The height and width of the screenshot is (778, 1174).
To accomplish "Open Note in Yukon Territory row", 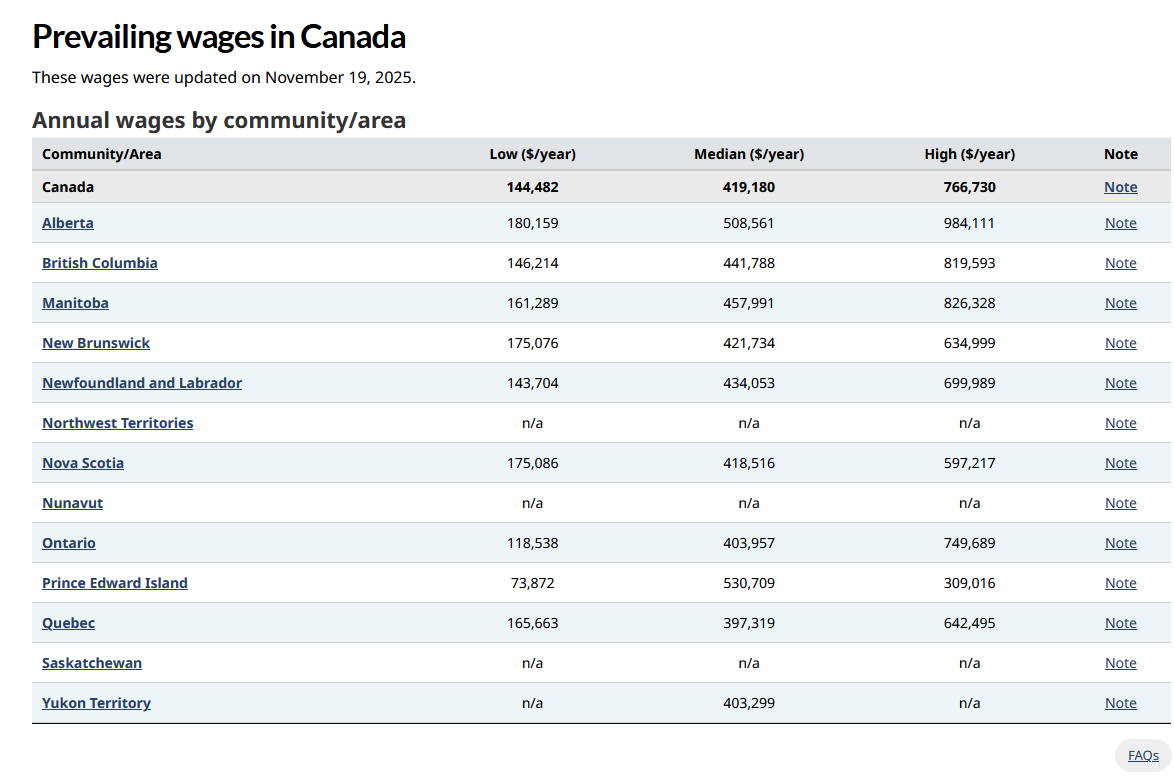I will (x=1120, y=703).
